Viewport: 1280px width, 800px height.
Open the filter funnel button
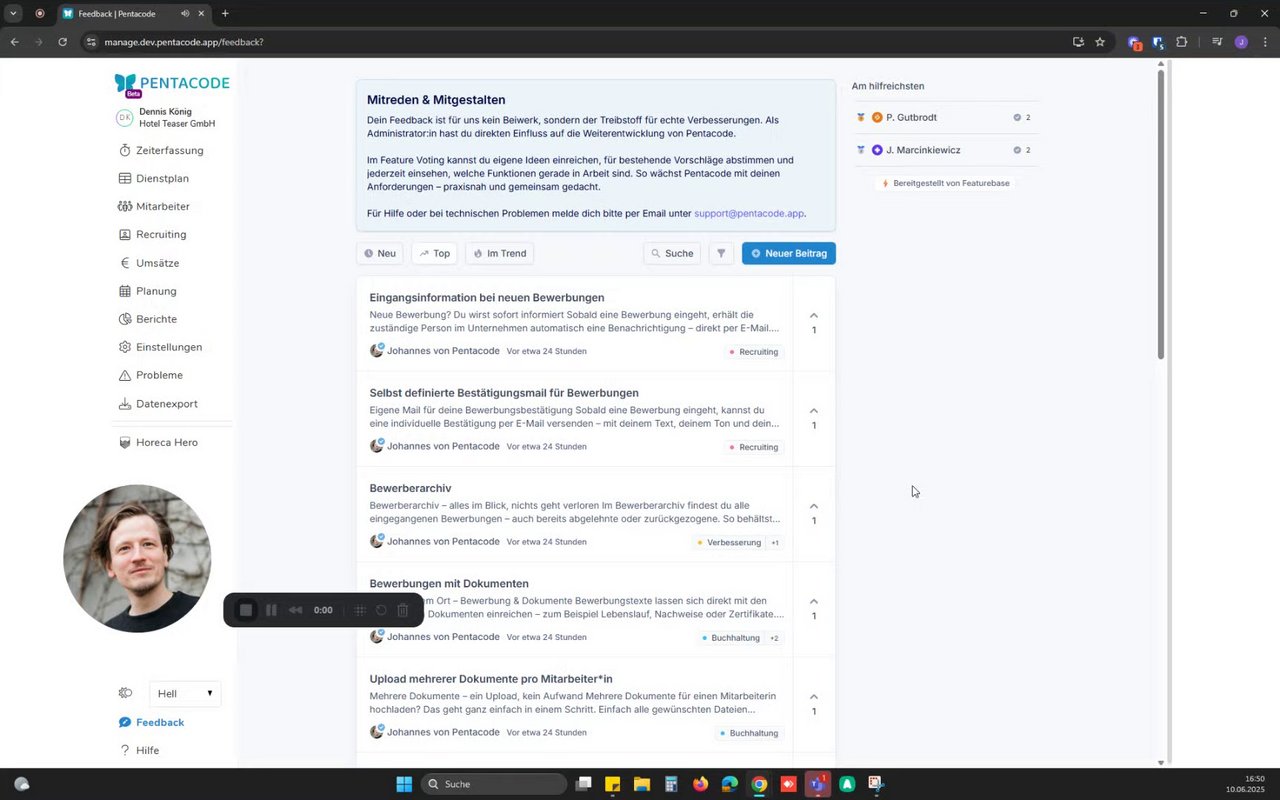point(721,253)
